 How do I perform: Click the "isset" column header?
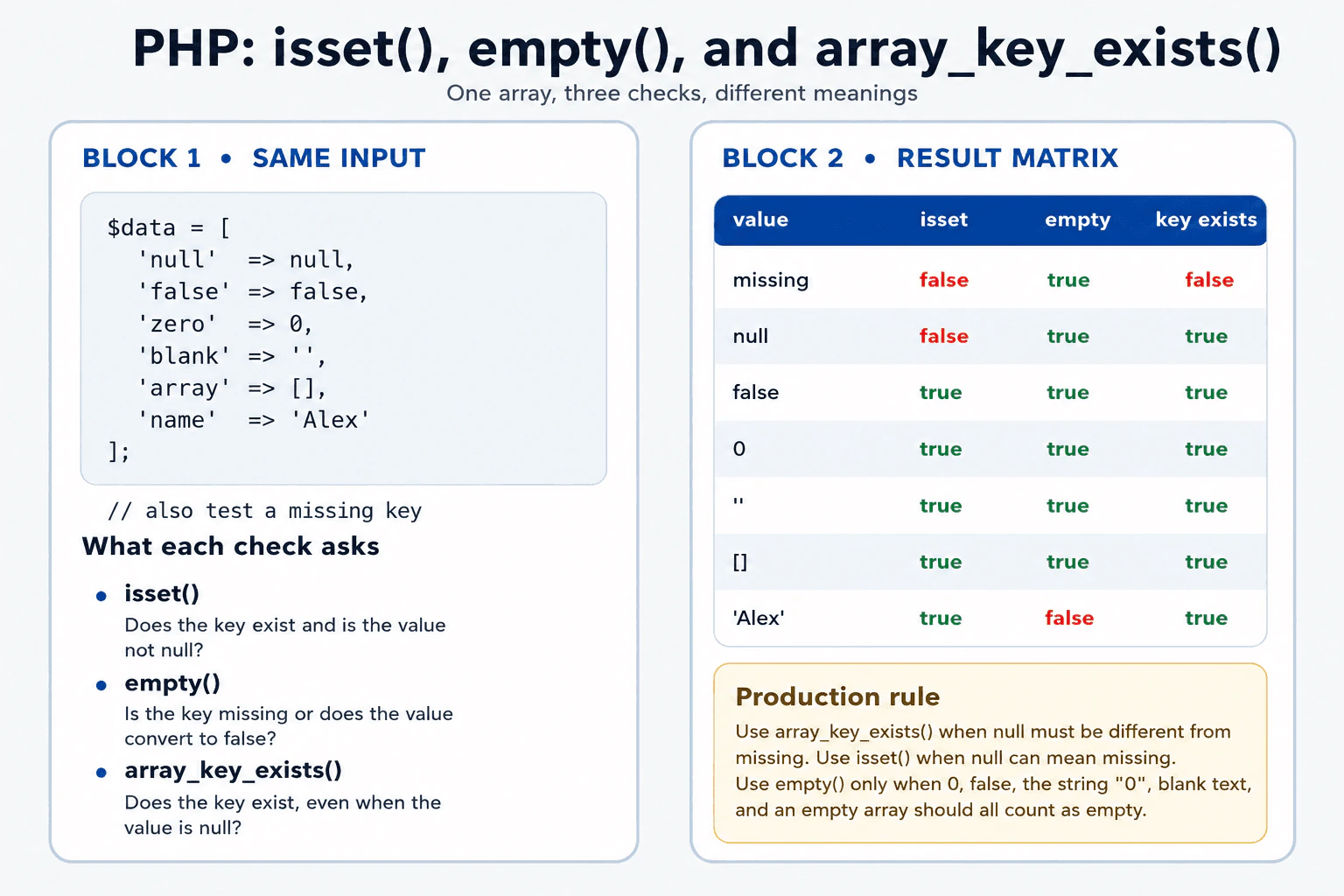coord(943,220)
